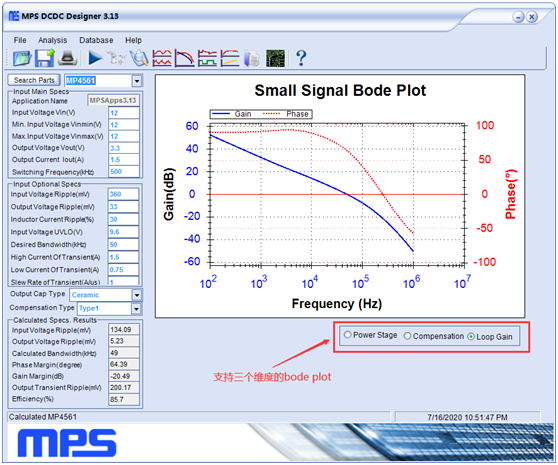The width and height of the screenshot is (558, 465).
Task: Click the status bar date and time
Action: 467,417
